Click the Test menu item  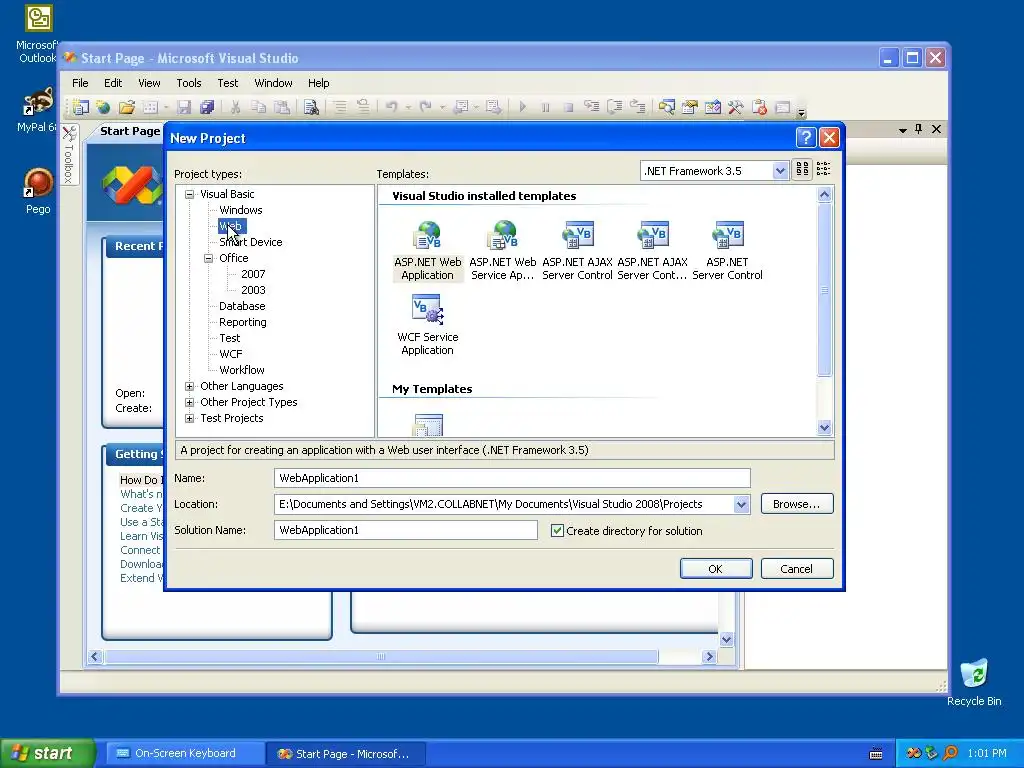[227, 83]
